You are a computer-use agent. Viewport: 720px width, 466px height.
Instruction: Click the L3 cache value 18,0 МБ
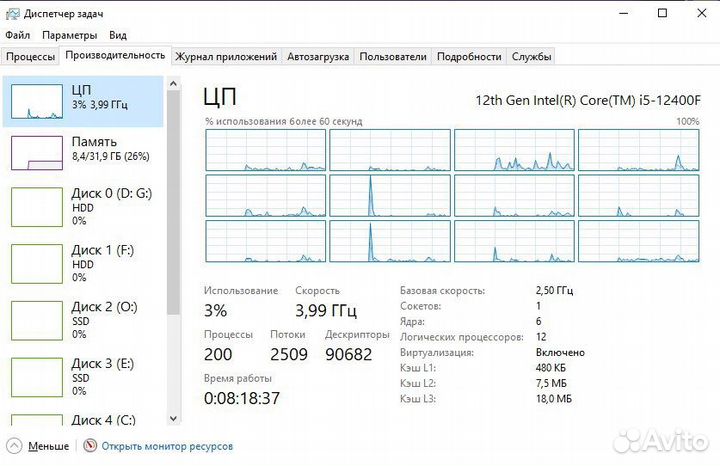click(554, 399)
